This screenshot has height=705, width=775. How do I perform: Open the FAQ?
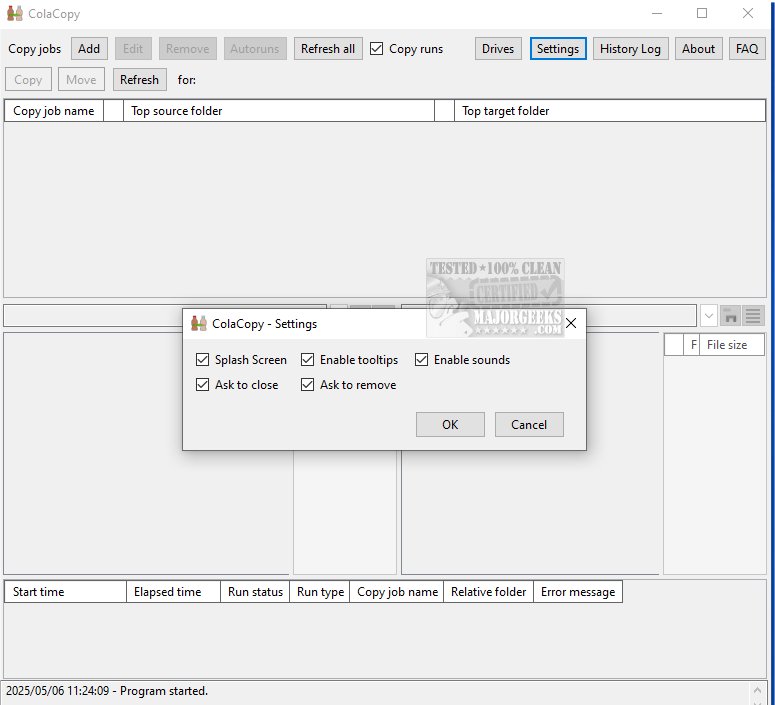click(x=747, y=48)
